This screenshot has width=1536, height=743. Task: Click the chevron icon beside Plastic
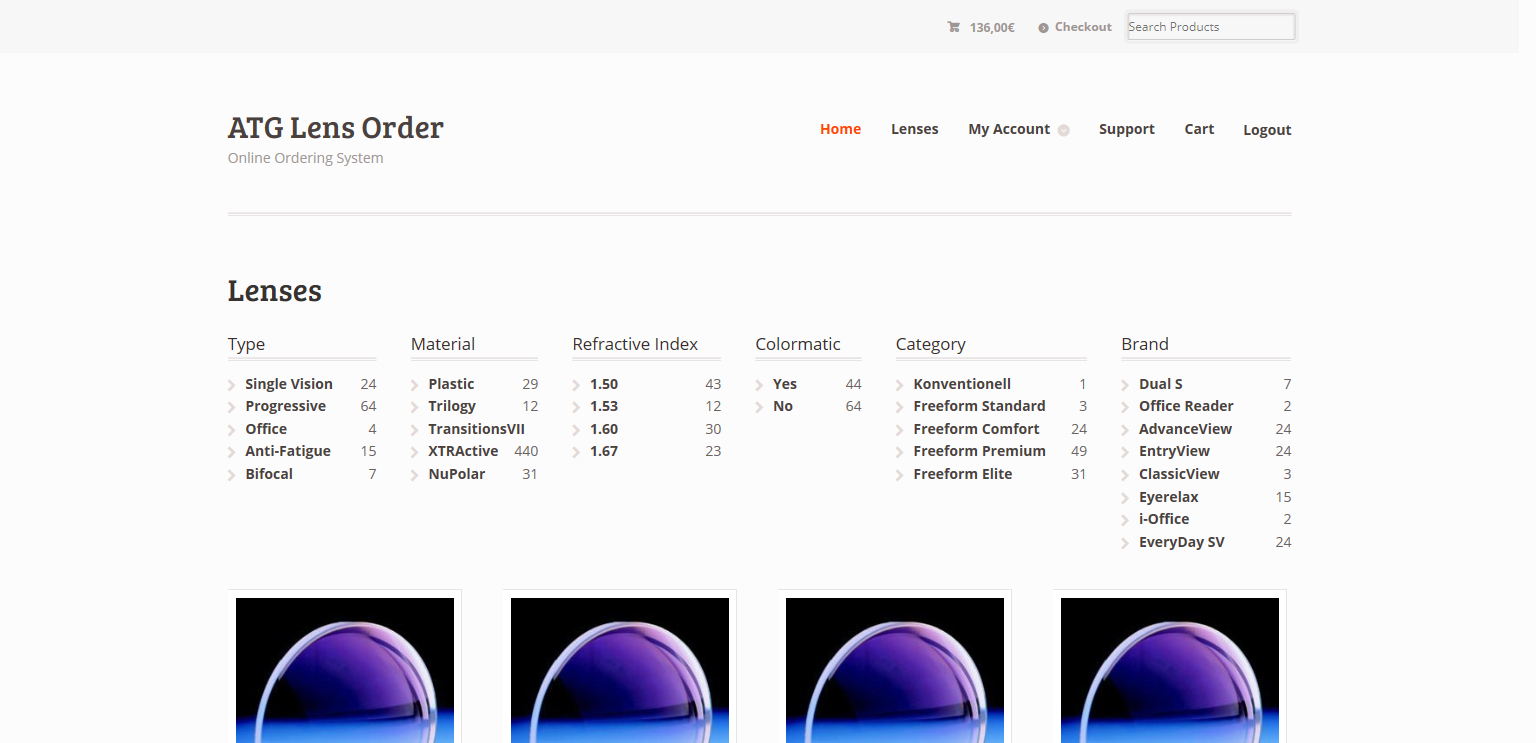(416, 385)
